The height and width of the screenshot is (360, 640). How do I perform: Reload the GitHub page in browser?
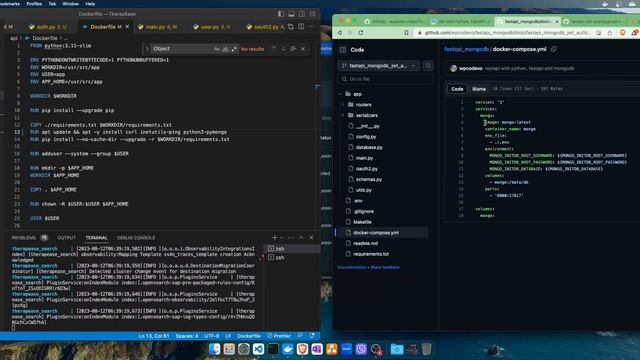point(361,33)
